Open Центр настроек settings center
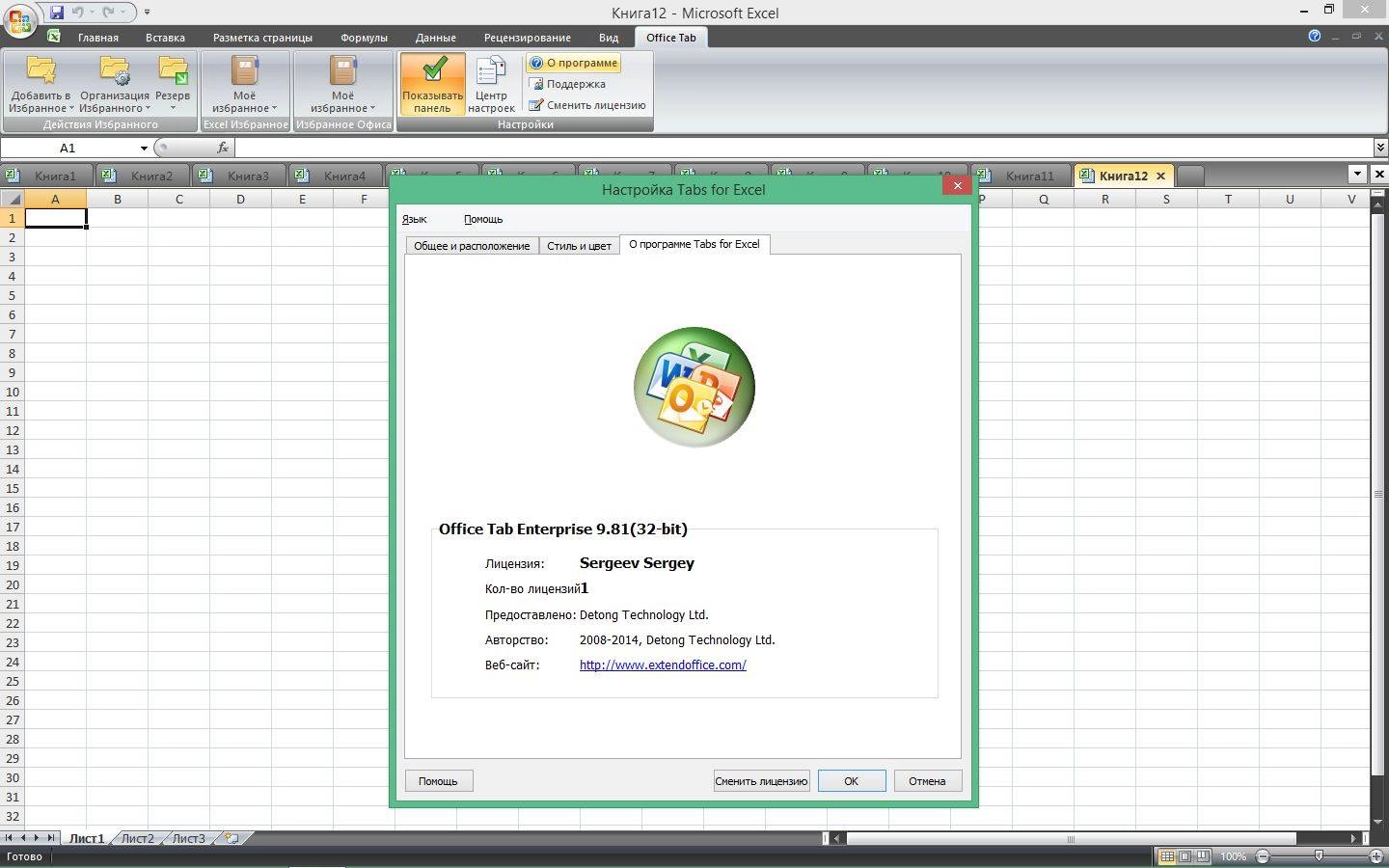 coord(491,84)
